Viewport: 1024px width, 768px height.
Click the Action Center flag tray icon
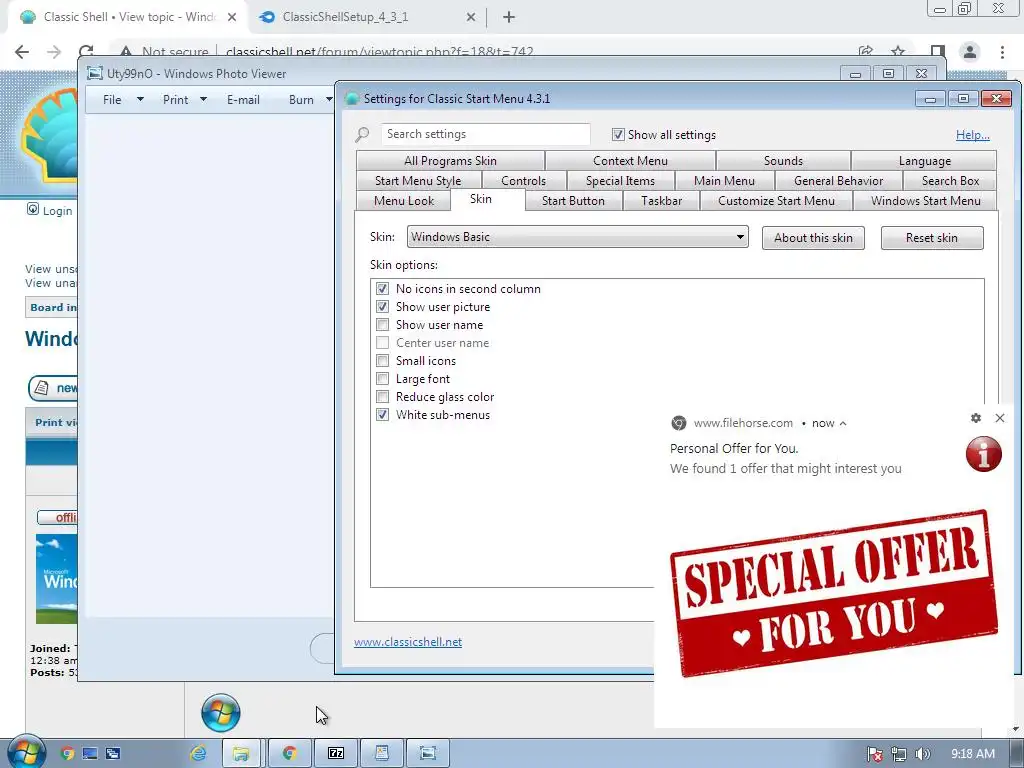(874, 754)
